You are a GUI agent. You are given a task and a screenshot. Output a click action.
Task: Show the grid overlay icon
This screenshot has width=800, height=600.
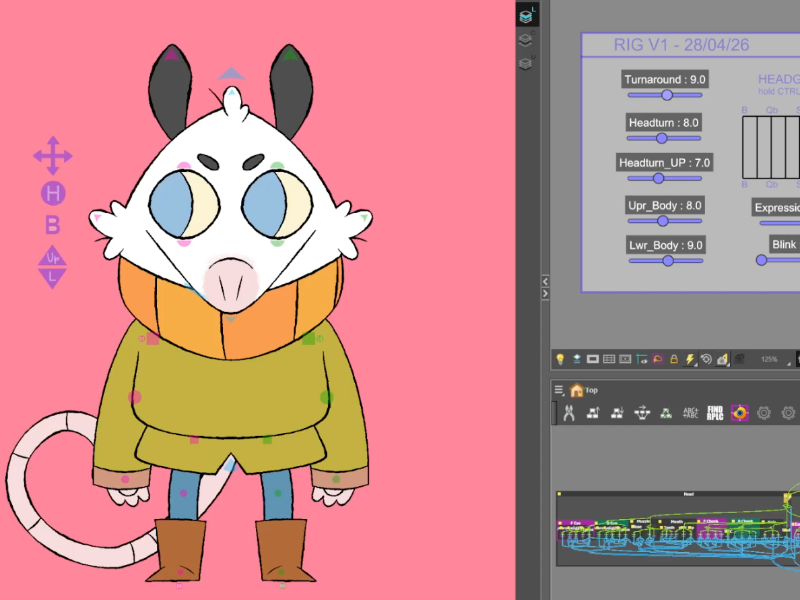point(609,359)
